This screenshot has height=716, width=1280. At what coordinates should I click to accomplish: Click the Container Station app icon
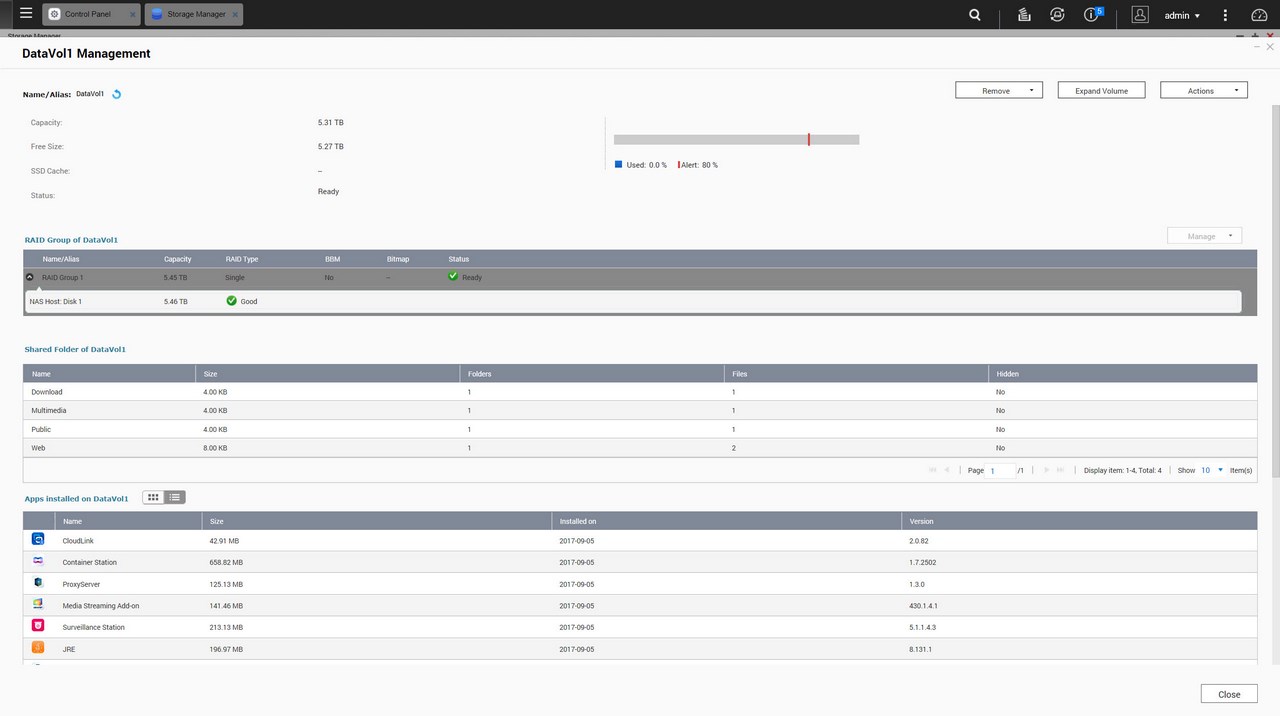click(x=38, y=561)
